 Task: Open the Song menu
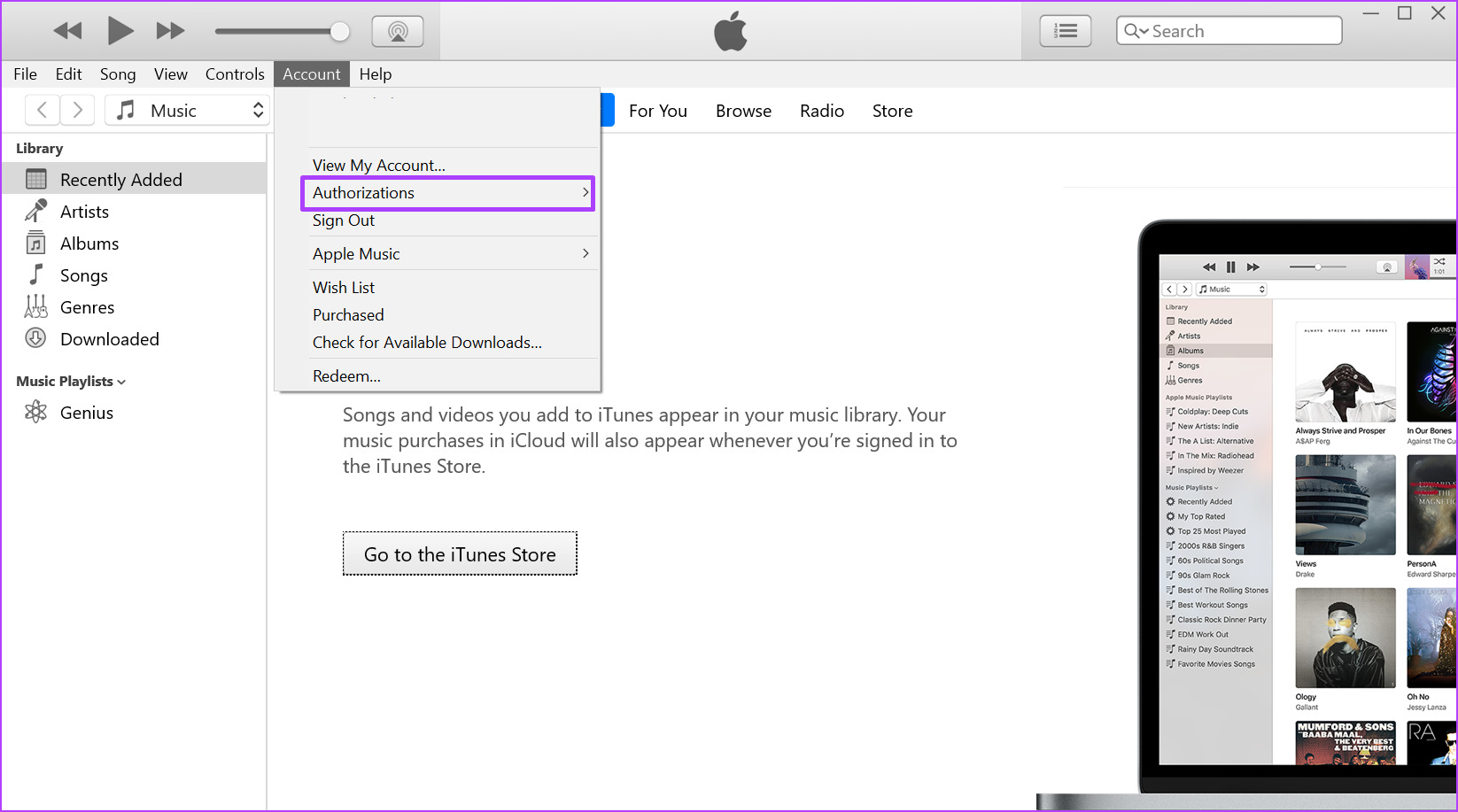(x=118, y=74)
